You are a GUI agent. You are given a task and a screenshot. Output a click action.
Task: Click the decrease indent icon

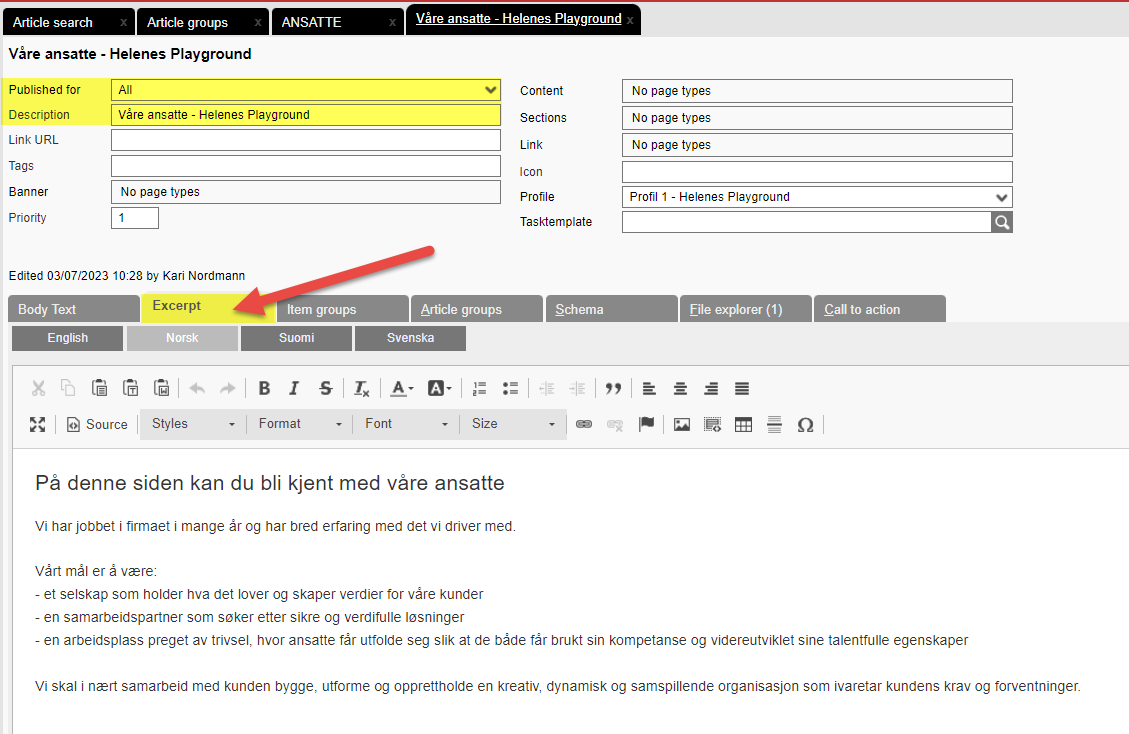(546, 388)
